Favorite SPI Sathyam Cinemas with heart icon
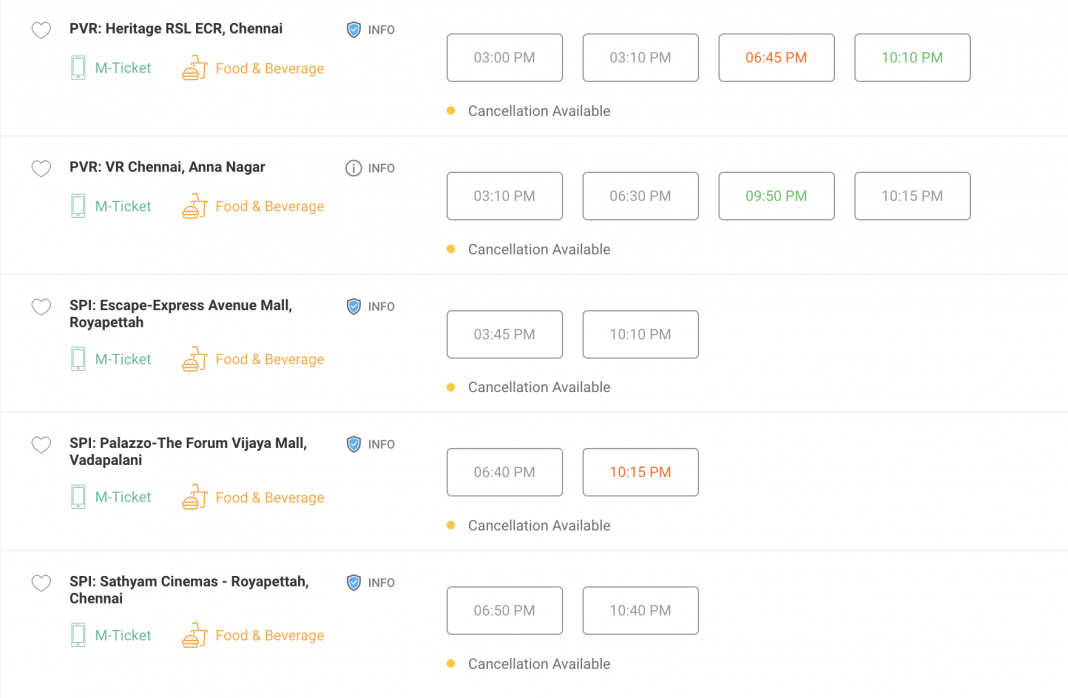Image resolution: width=1068 pixels, height=698 pixels. (41, 583)
